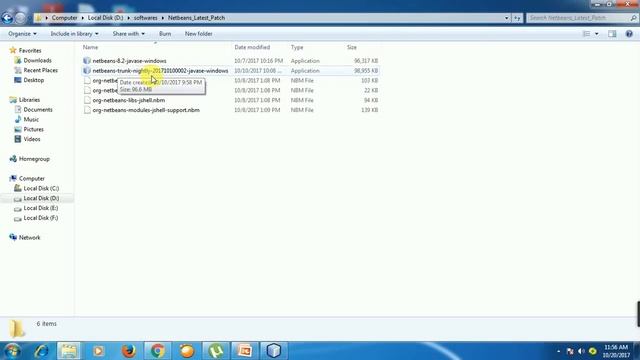Open the NetBeans cube taskbar icon

click(x=274, y=351)
